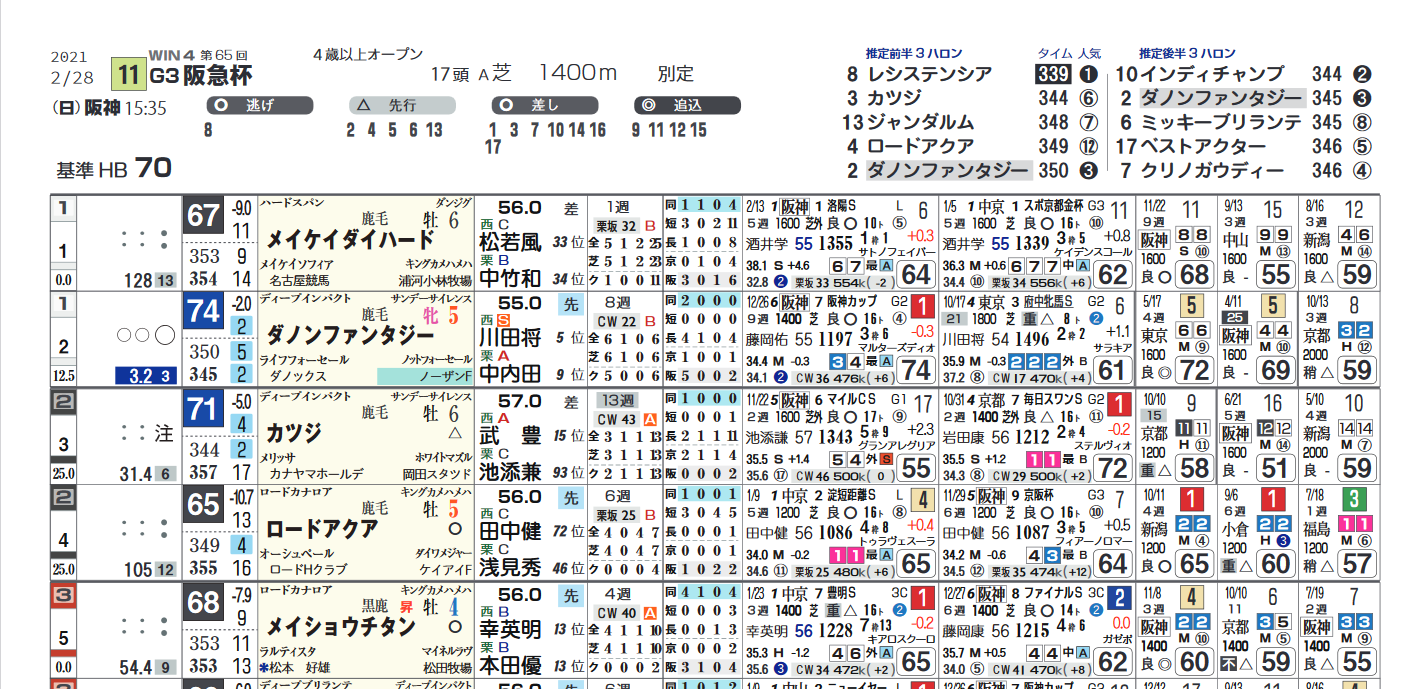The width and height of the screenshot is (1423, 689).
Task: Click horse name メイショウチタン
Action: (x=341, y=626)
